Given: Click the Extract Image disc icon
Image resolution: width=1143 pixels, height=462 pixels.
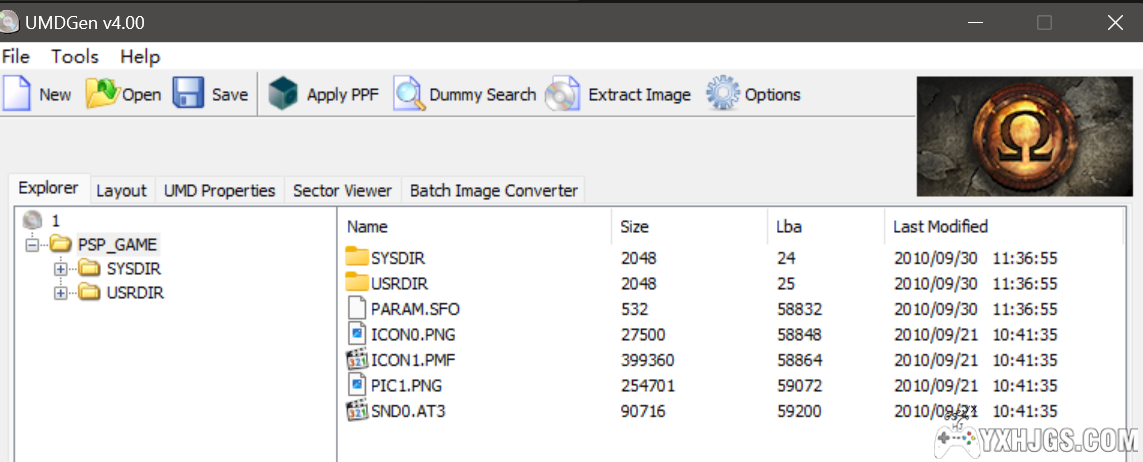Looking at the screenshot, I should (563, 94).
